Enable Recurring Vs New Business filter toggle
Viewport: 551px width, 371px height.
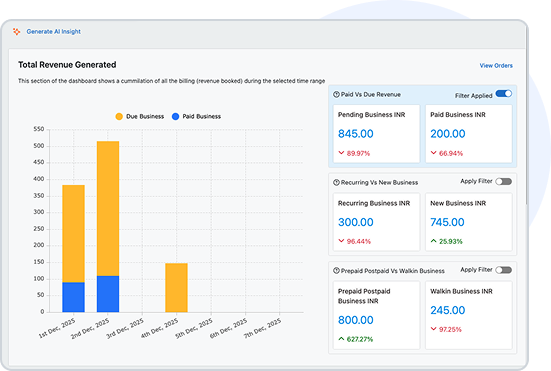point(504,182)
